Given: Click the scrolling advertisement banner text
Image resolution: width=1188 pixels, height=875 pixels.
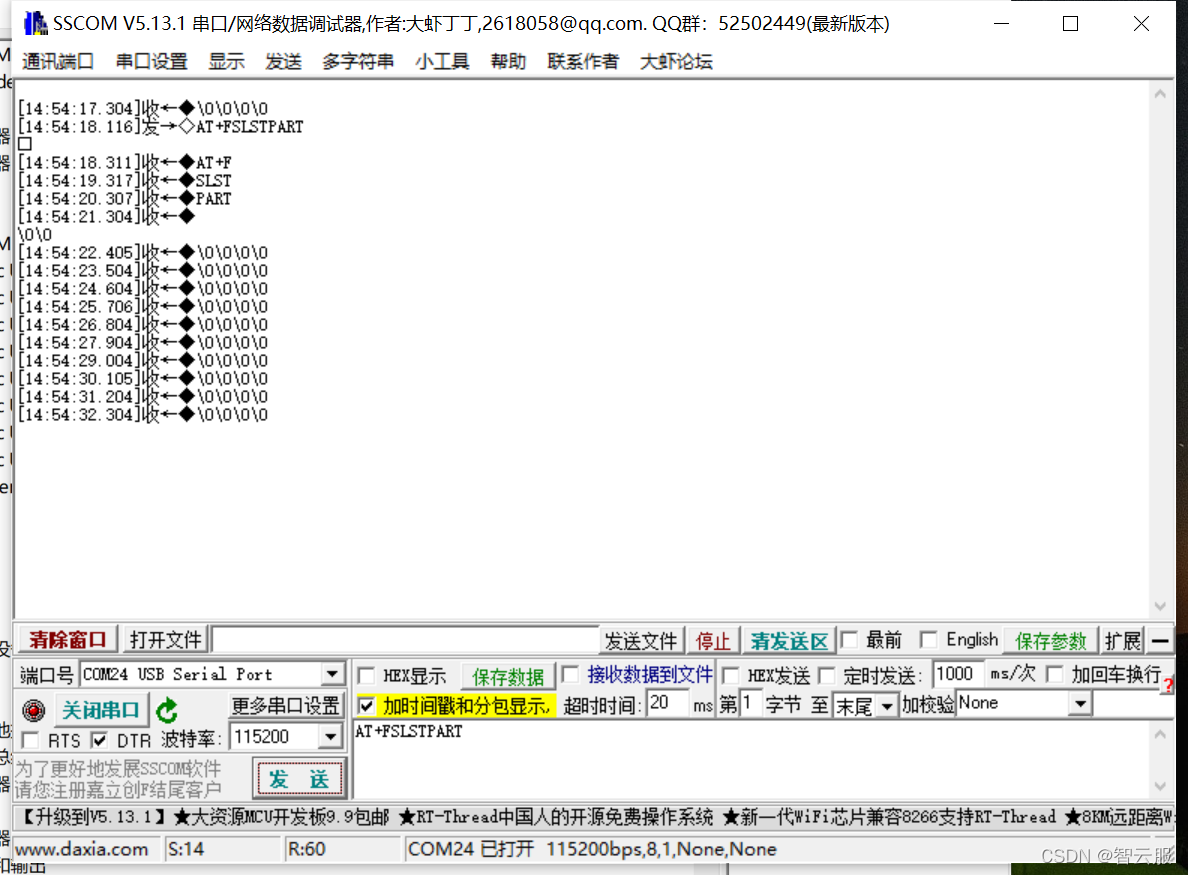Looking at the screenshot, I should click(x=595, y=817).
